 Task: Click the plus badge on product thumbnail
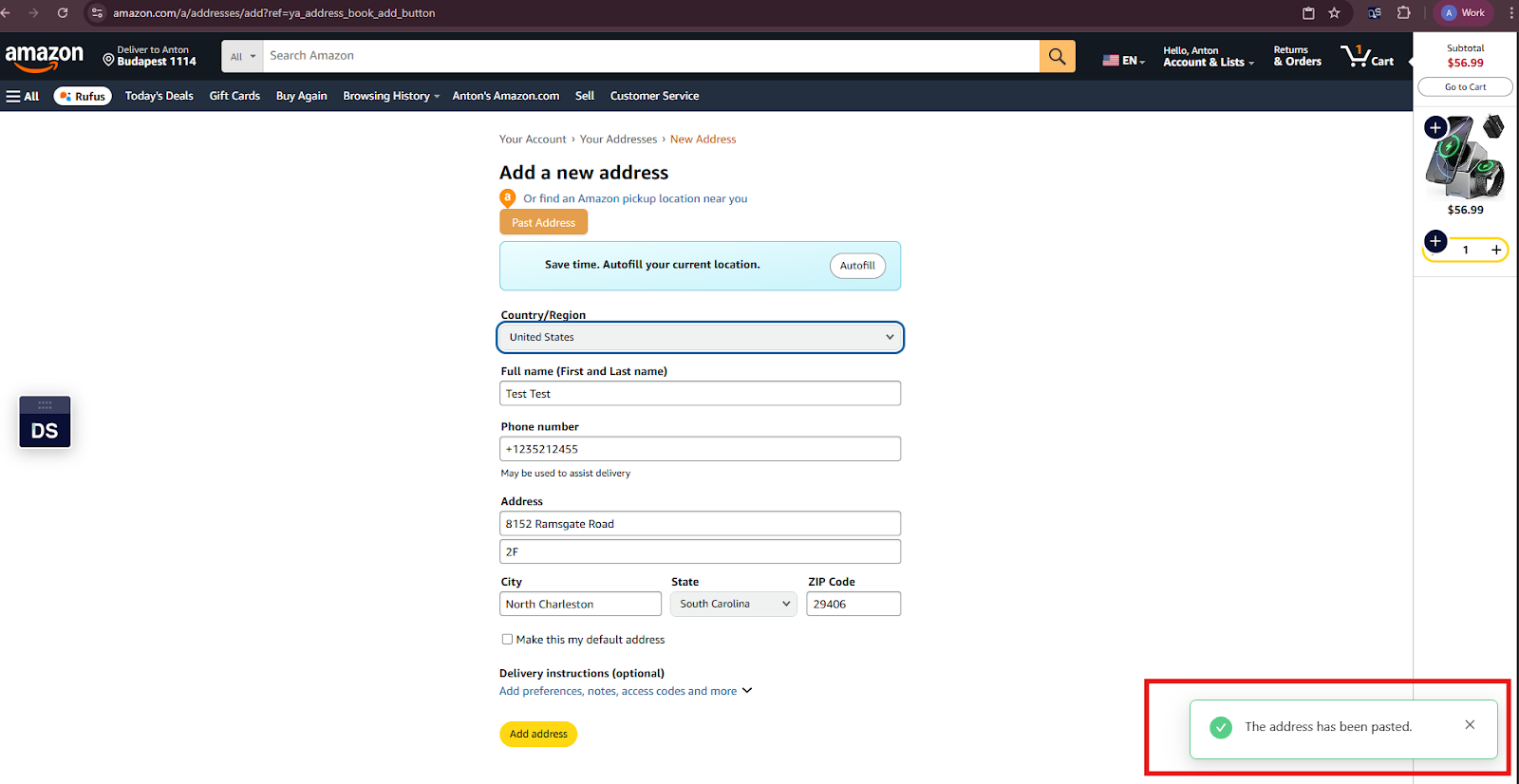[x=1435, y=127]
